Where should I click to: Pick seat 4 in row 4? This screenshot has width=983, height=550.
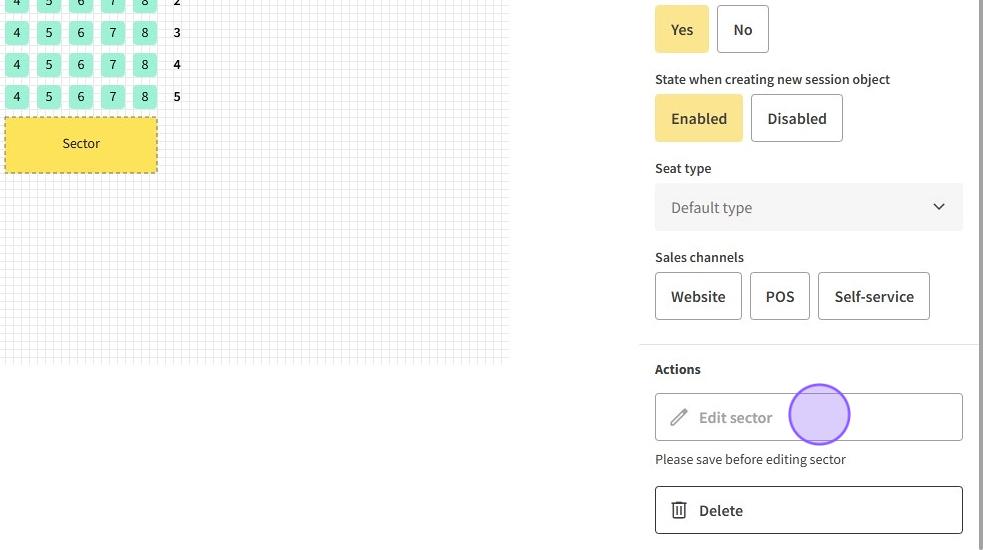tap(17, 65)
